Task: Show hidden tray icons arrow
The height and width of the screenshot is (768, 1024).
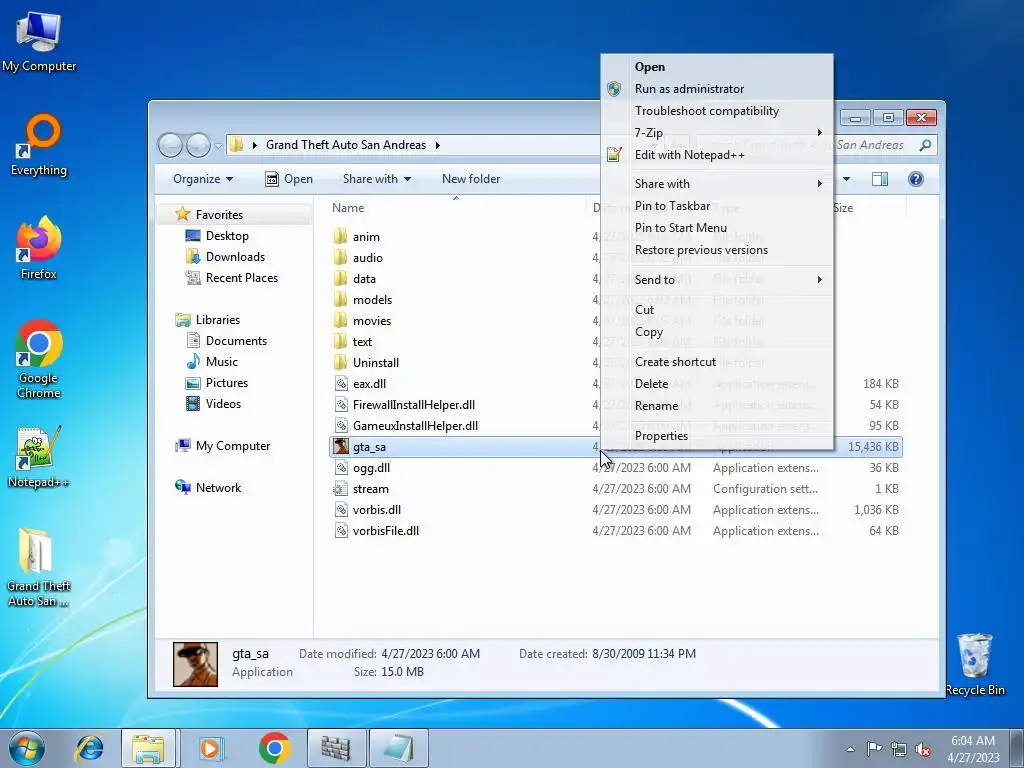Action: pyautogui.click(x=850, y=750)
